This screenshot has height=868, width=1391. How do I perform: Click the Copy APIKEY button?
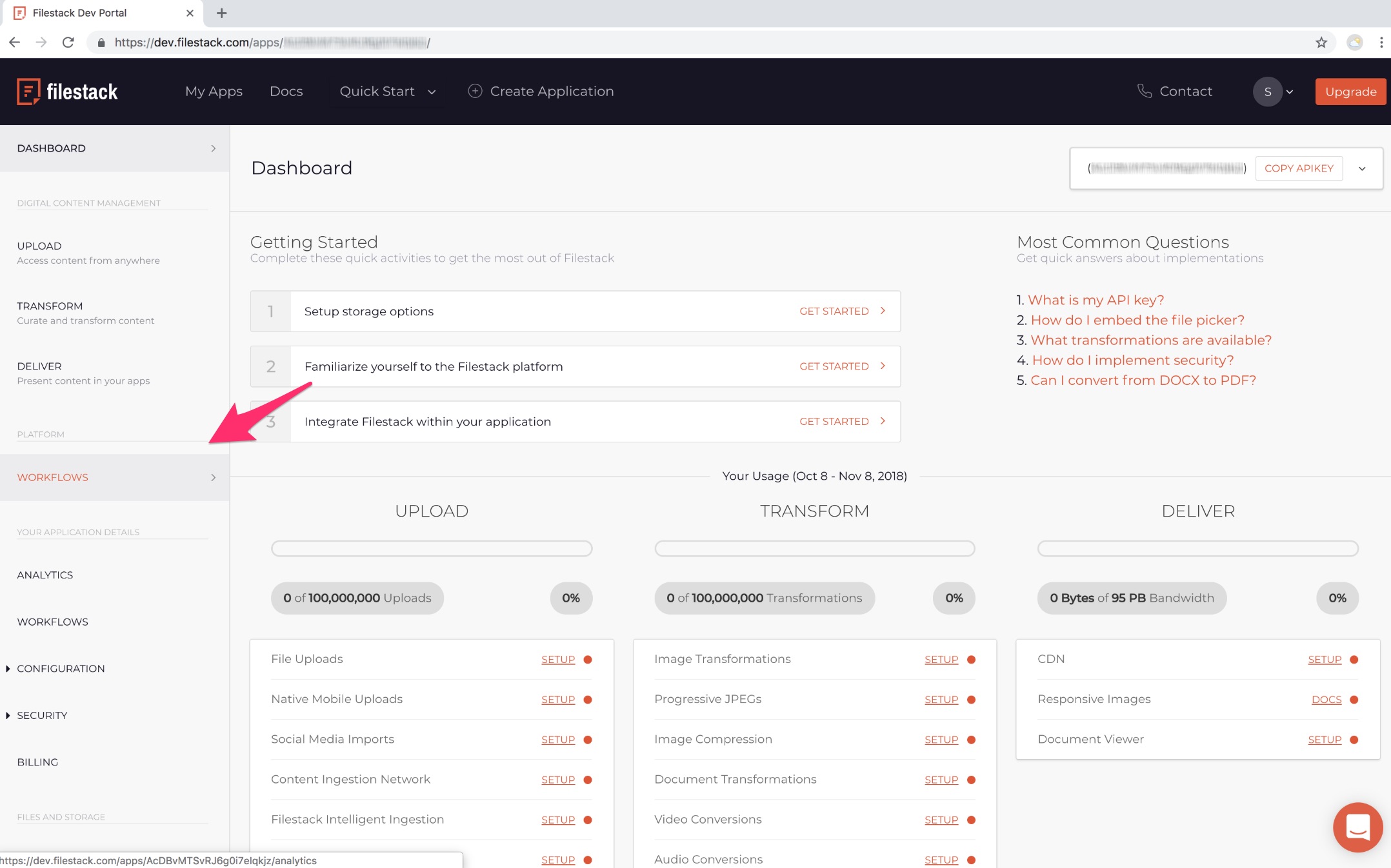1299,168
